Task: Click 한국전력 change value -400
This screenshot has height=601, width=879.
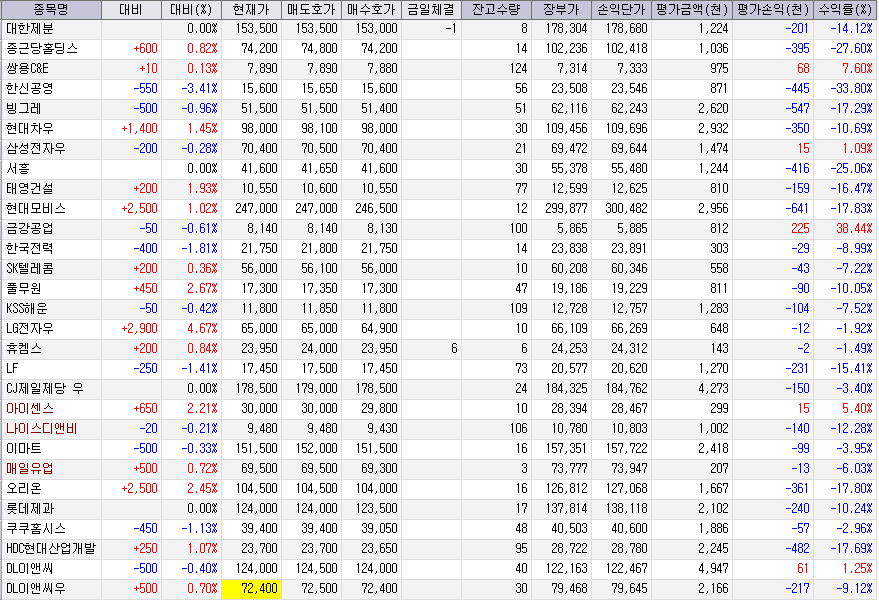Action: [x=145, y=248]
